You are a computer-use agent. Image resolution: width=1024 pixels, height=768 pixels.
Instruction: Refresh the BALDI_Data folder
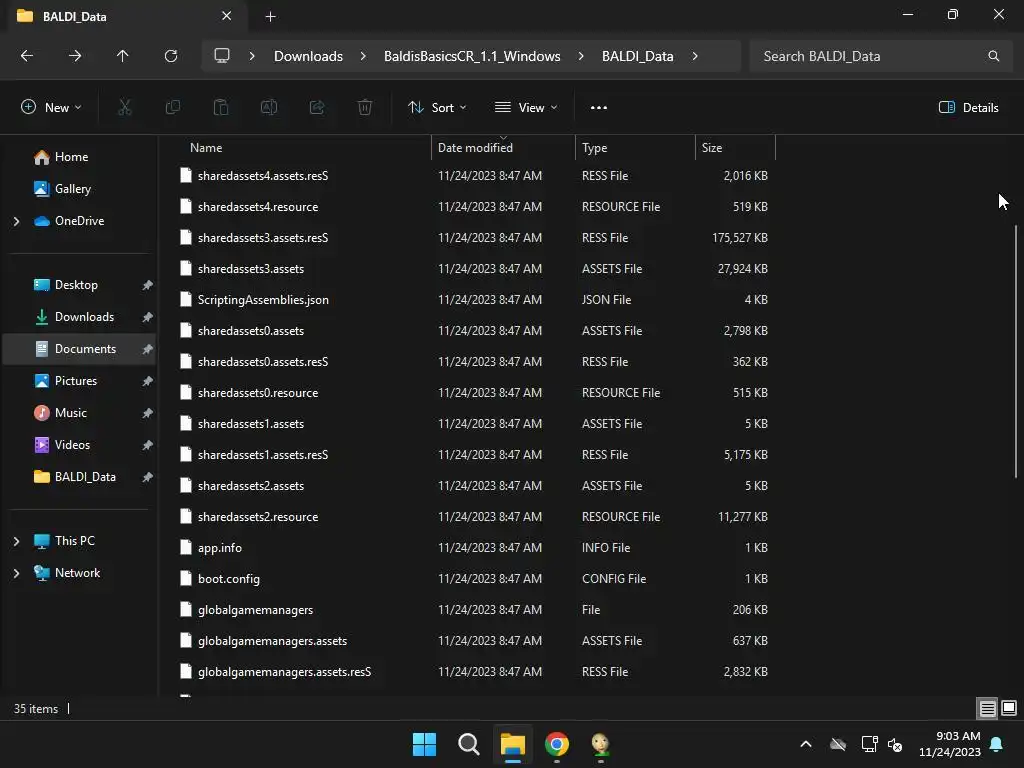click(171, 56)
